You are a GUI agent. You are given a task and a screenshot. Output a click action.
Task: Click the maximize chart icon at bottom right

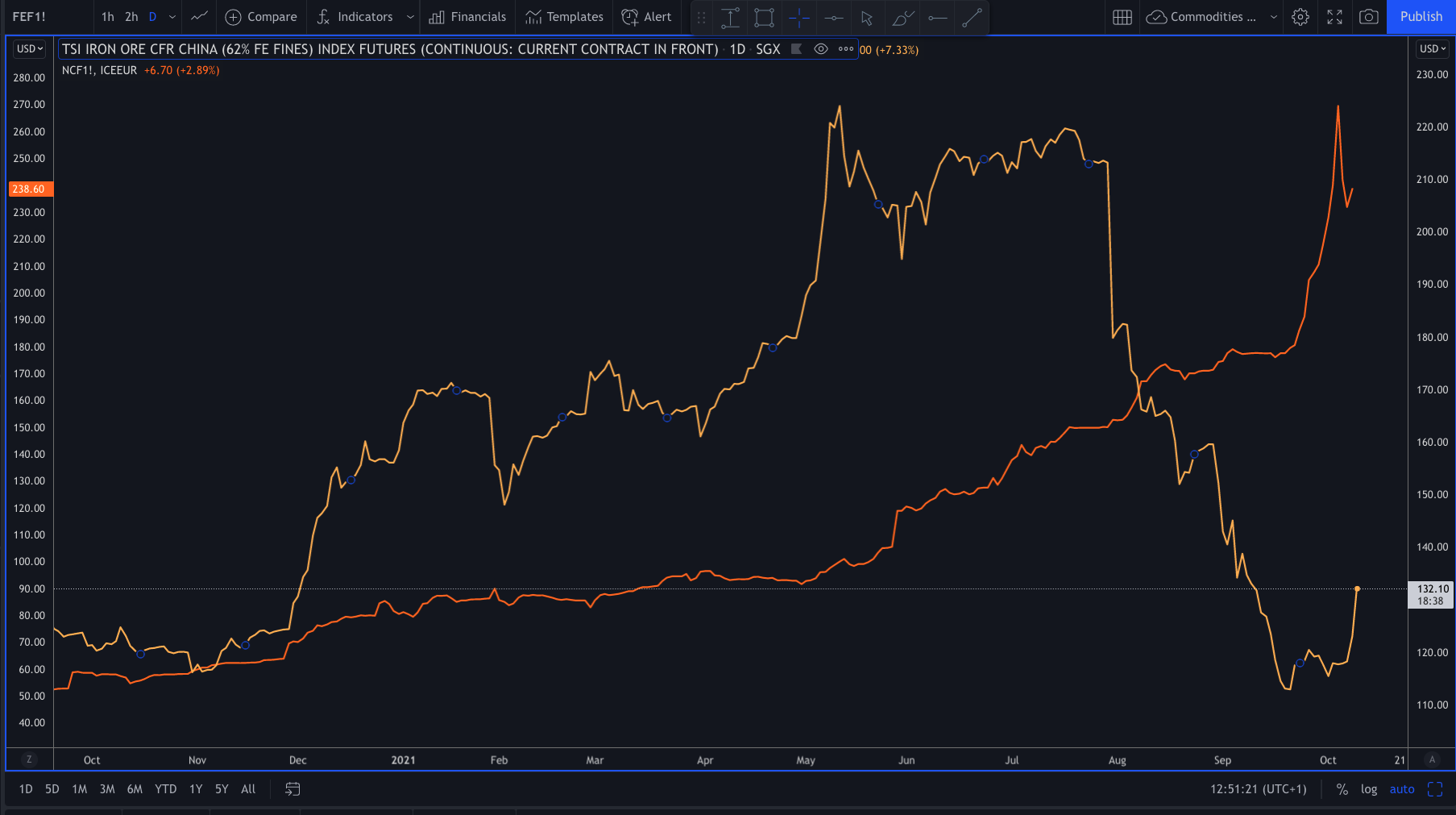point(1435,789)
